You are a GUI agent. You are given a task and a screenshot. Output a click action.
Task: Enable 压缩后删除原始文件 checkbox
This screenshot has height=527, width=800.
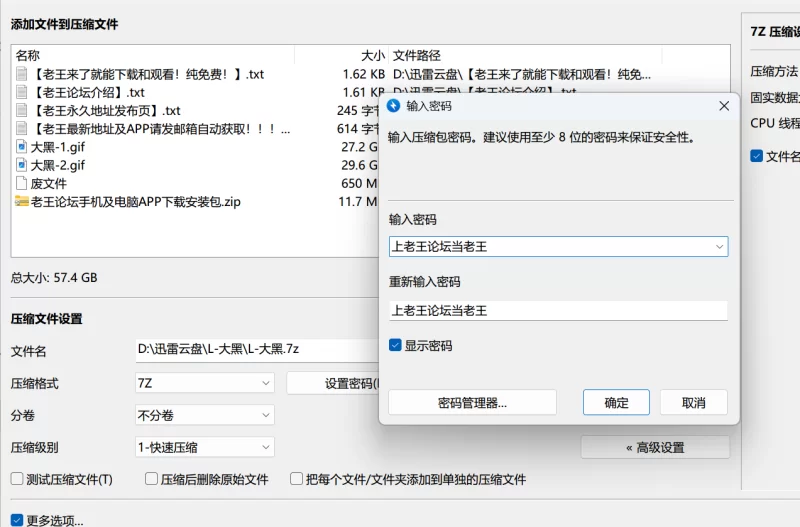[151, 479]
